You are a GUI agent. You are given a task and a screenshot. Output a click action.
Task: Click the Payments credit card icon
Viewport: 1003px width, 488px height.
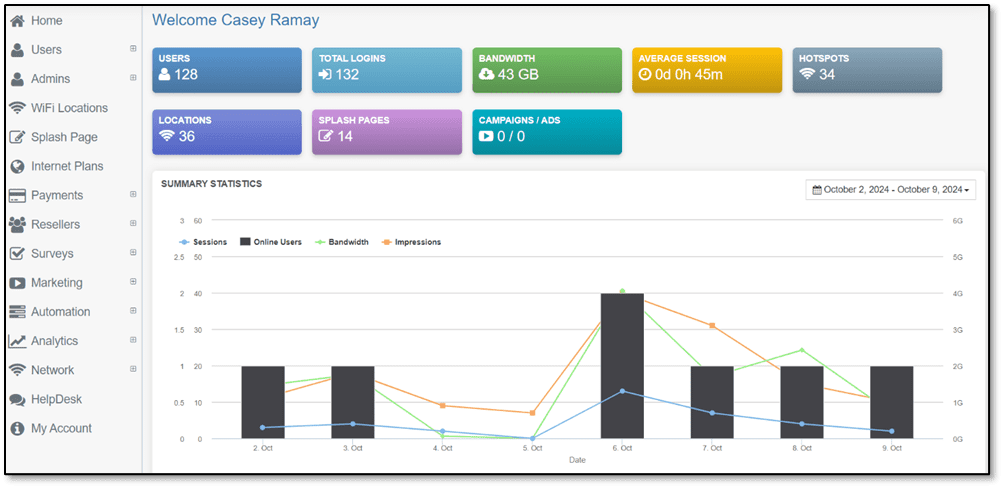click(16, 195)
